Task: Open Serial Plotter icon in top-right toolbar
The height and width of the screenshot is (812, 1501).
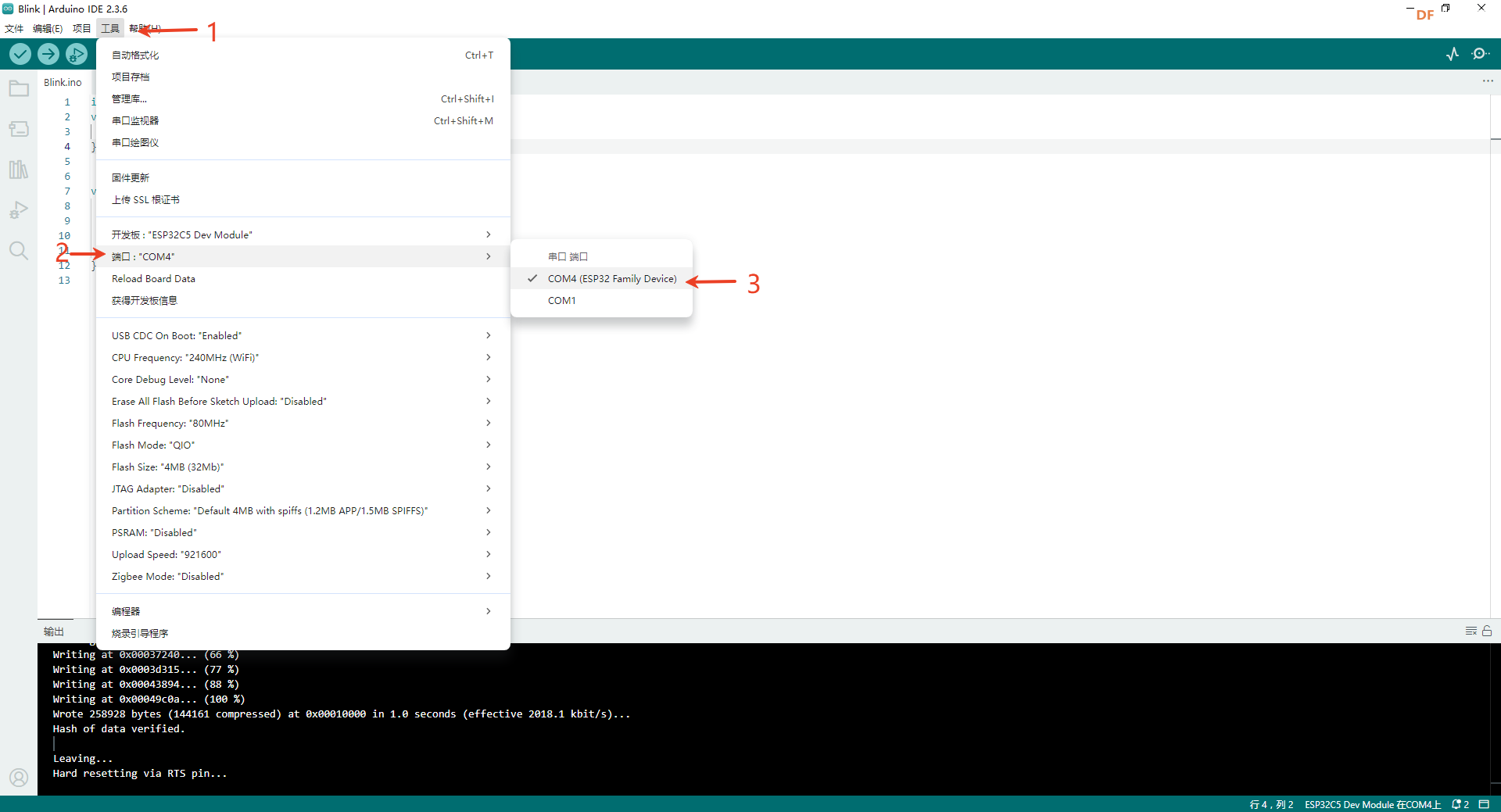Action: [x=1453, y=54]
